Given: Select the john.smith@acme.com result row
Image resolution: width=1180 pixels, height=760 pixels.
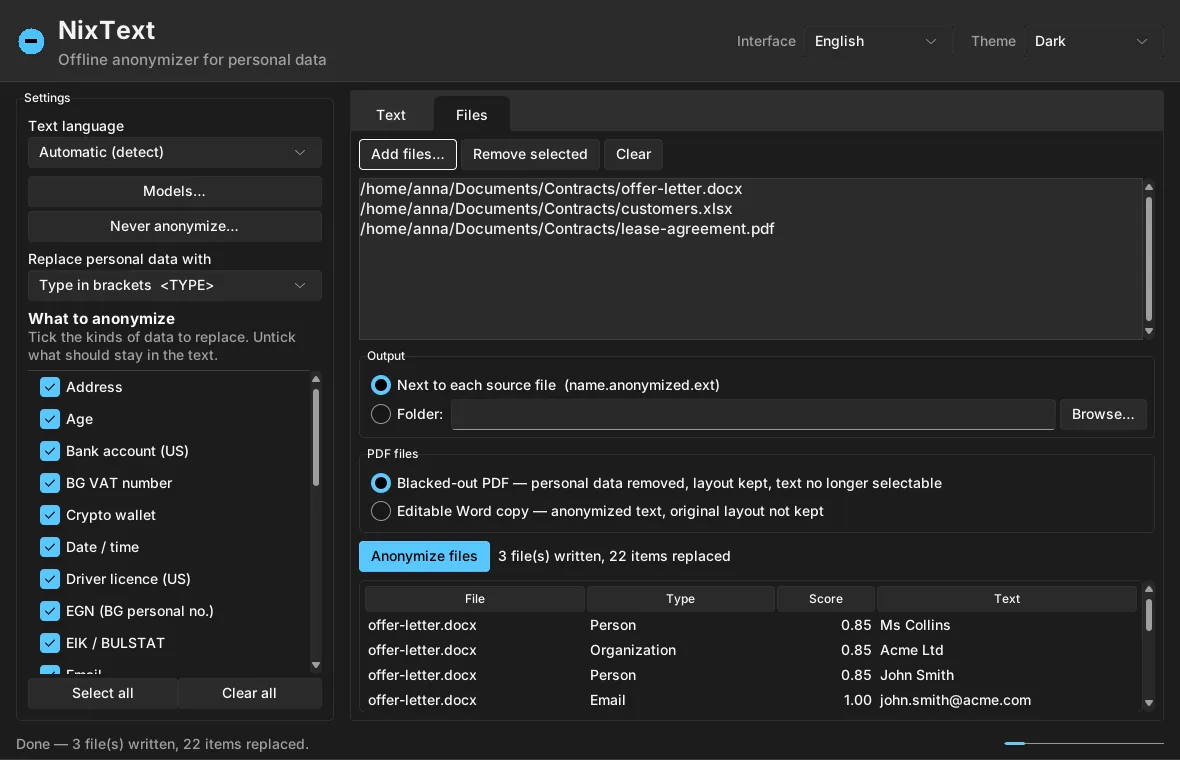Looking at the screenshot, I should tap(751, 700).
